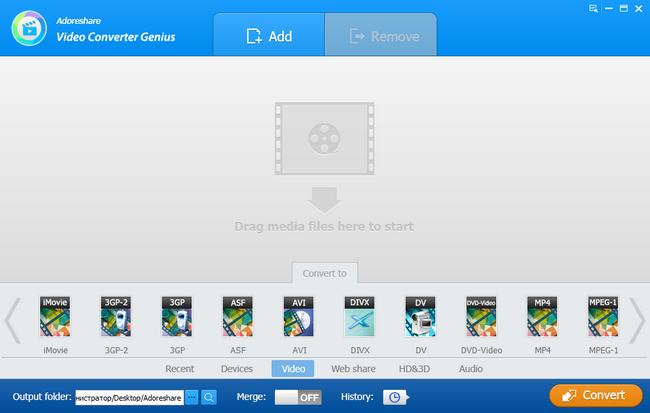Choose the 3GP-2 format icon
650x413 pixels.
[x=116, y=316]
